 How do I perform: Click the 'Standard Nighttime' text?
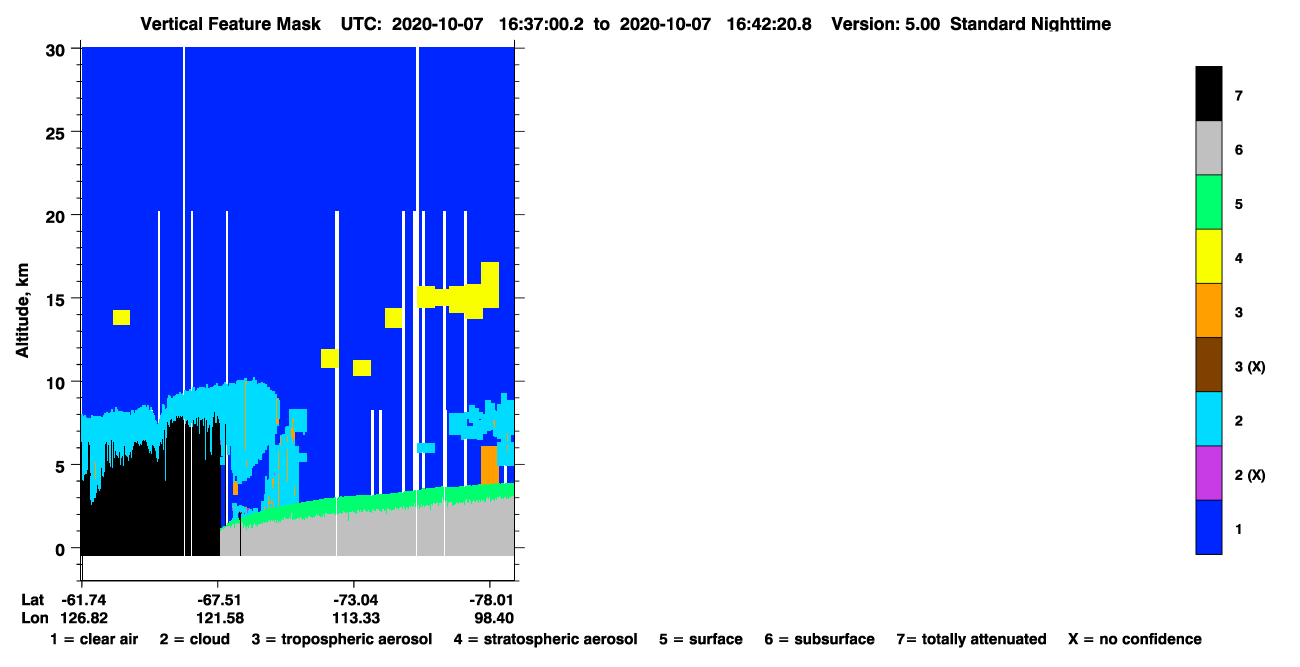[1031, 23]
